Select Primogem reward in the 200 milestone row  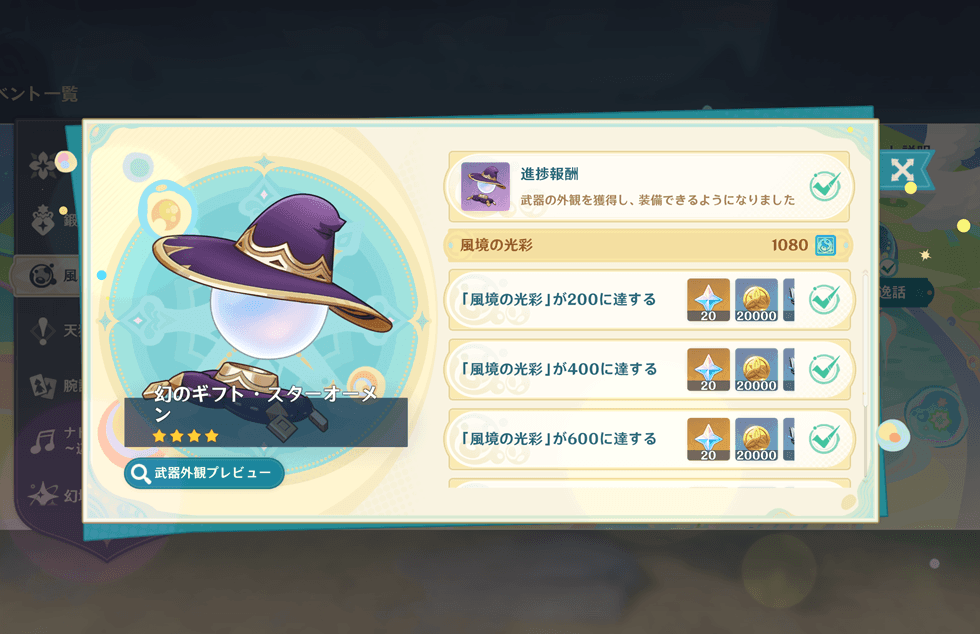click(708, 300)
